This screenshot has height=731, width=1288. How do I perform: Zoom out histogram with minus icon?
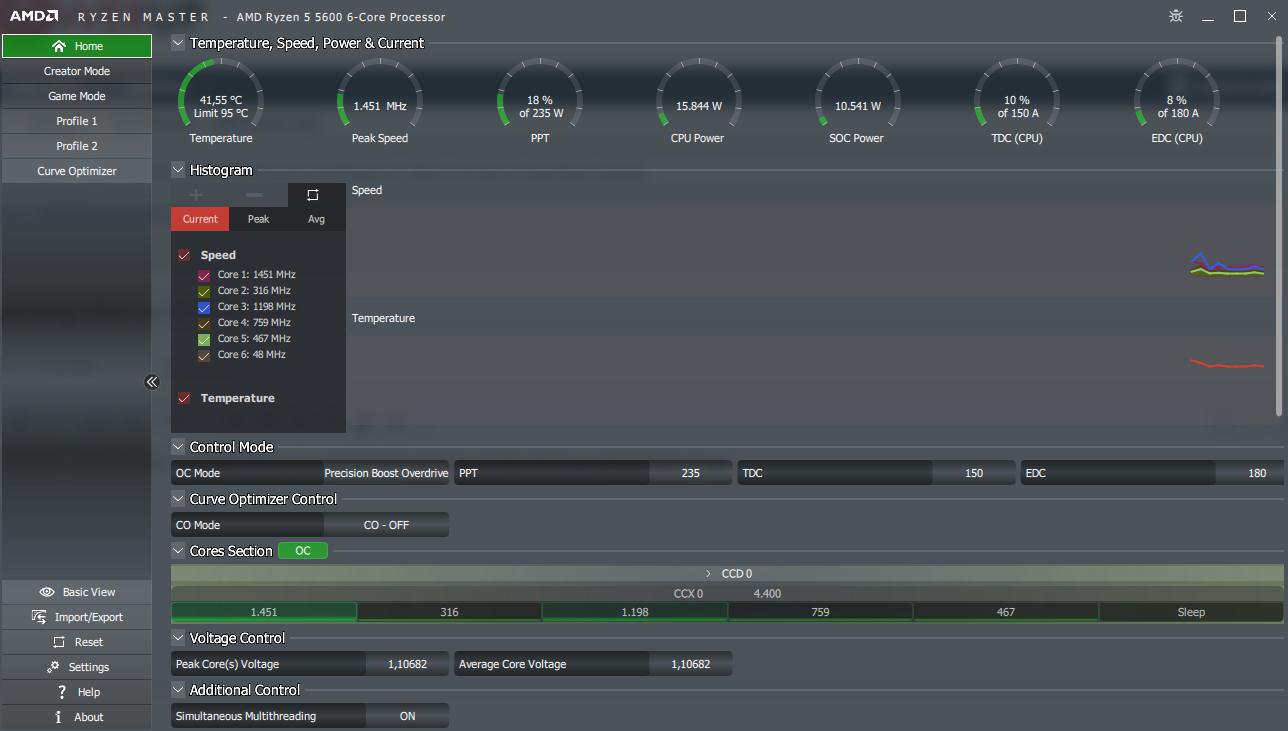254,195
